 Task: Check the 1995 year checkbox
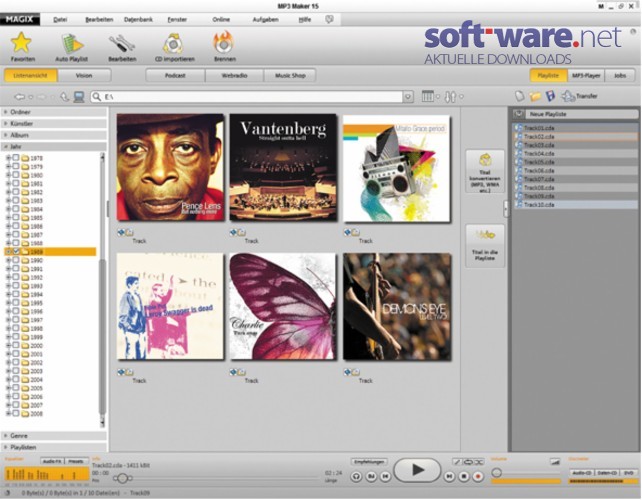pos(16,303)
